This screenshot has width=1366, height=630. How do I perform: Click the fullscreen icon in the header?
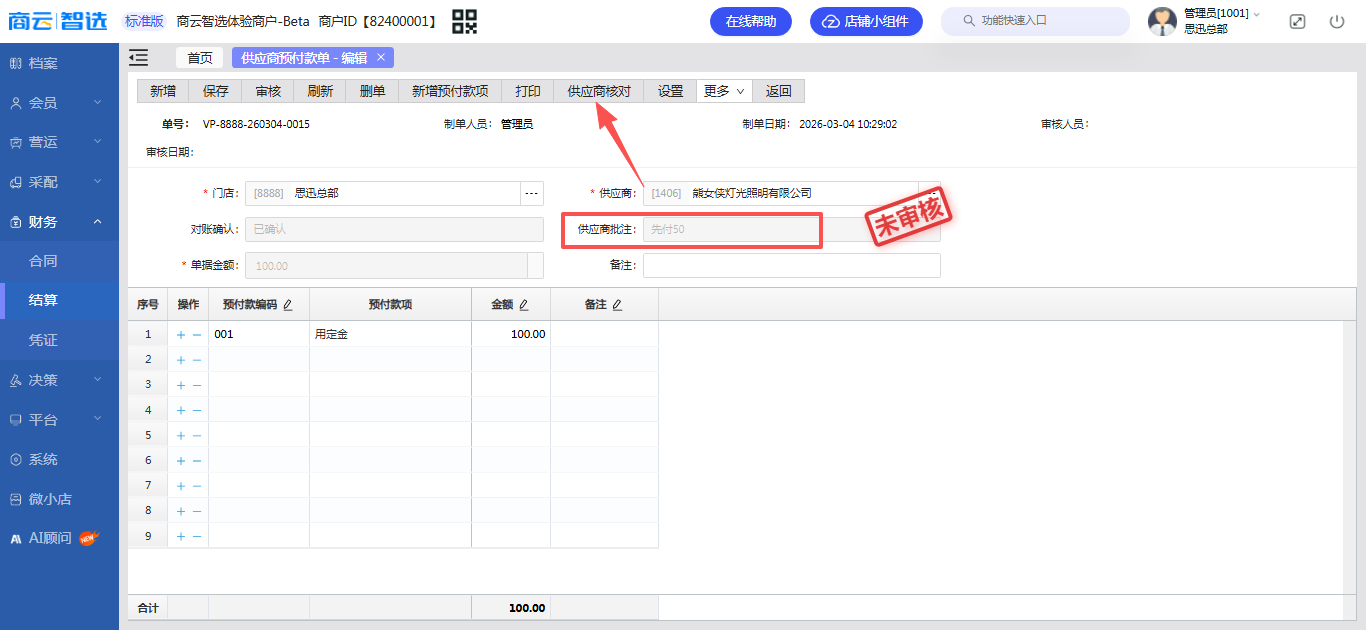click(x=1297, y=21)
